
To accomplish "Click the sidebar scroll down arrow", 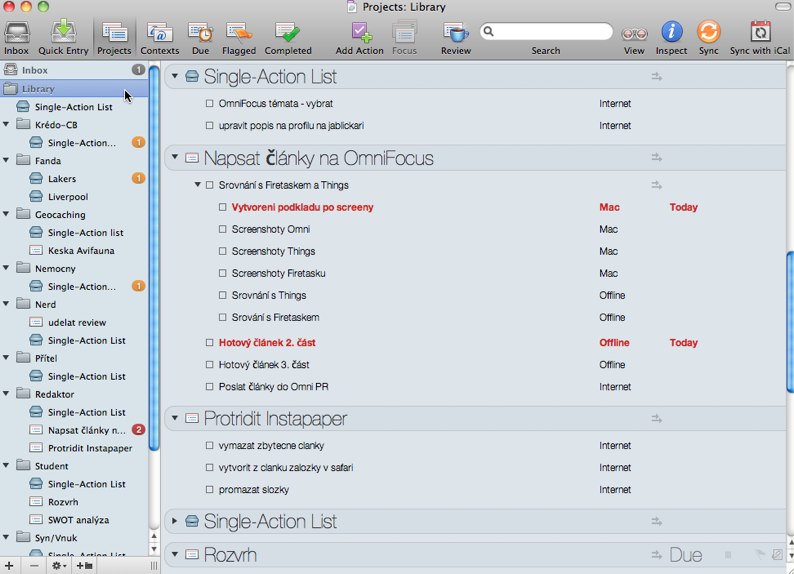I will click(154, 549).
